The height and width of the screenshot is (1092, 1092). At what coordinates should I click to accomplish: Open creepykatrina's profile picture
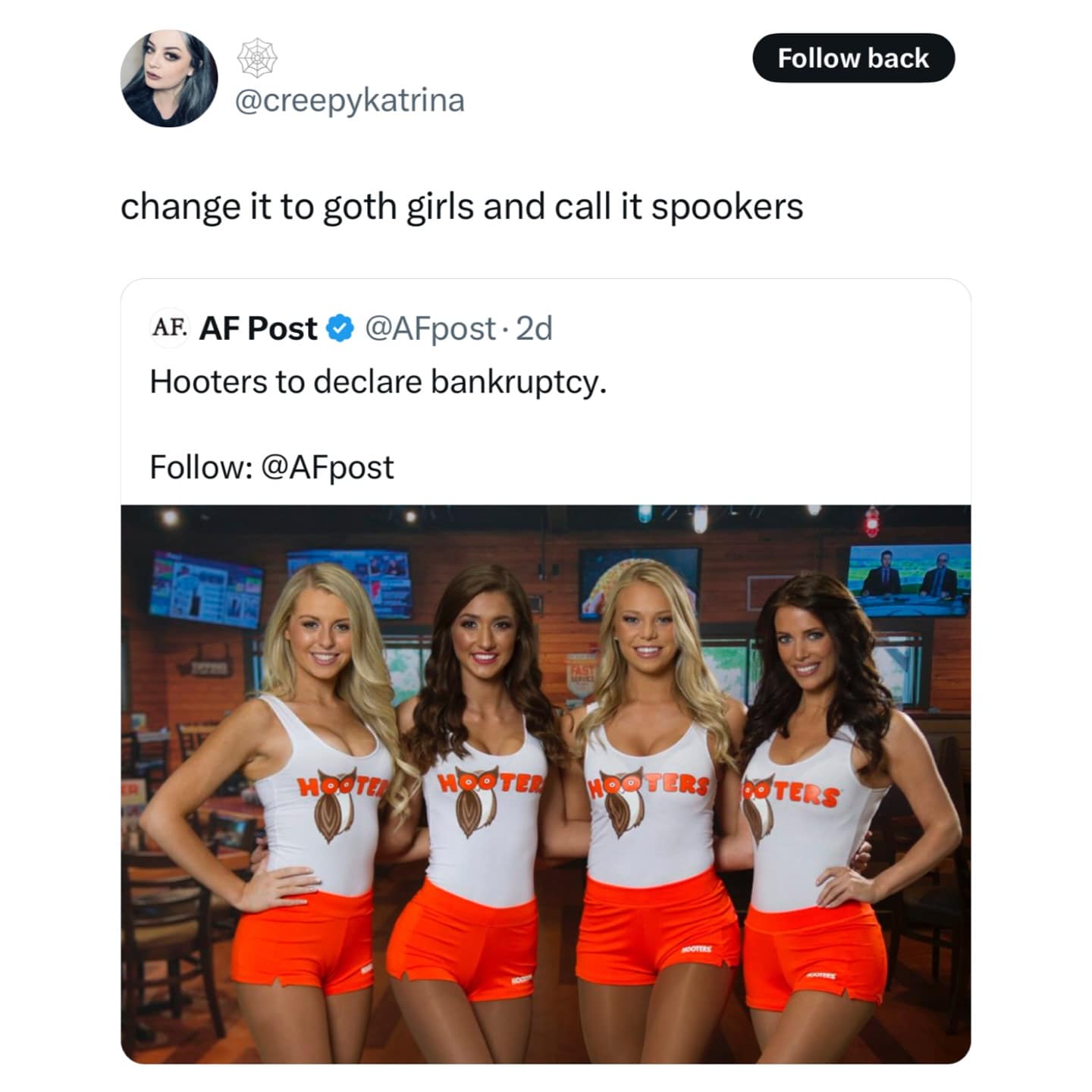[x=169, y=79]
